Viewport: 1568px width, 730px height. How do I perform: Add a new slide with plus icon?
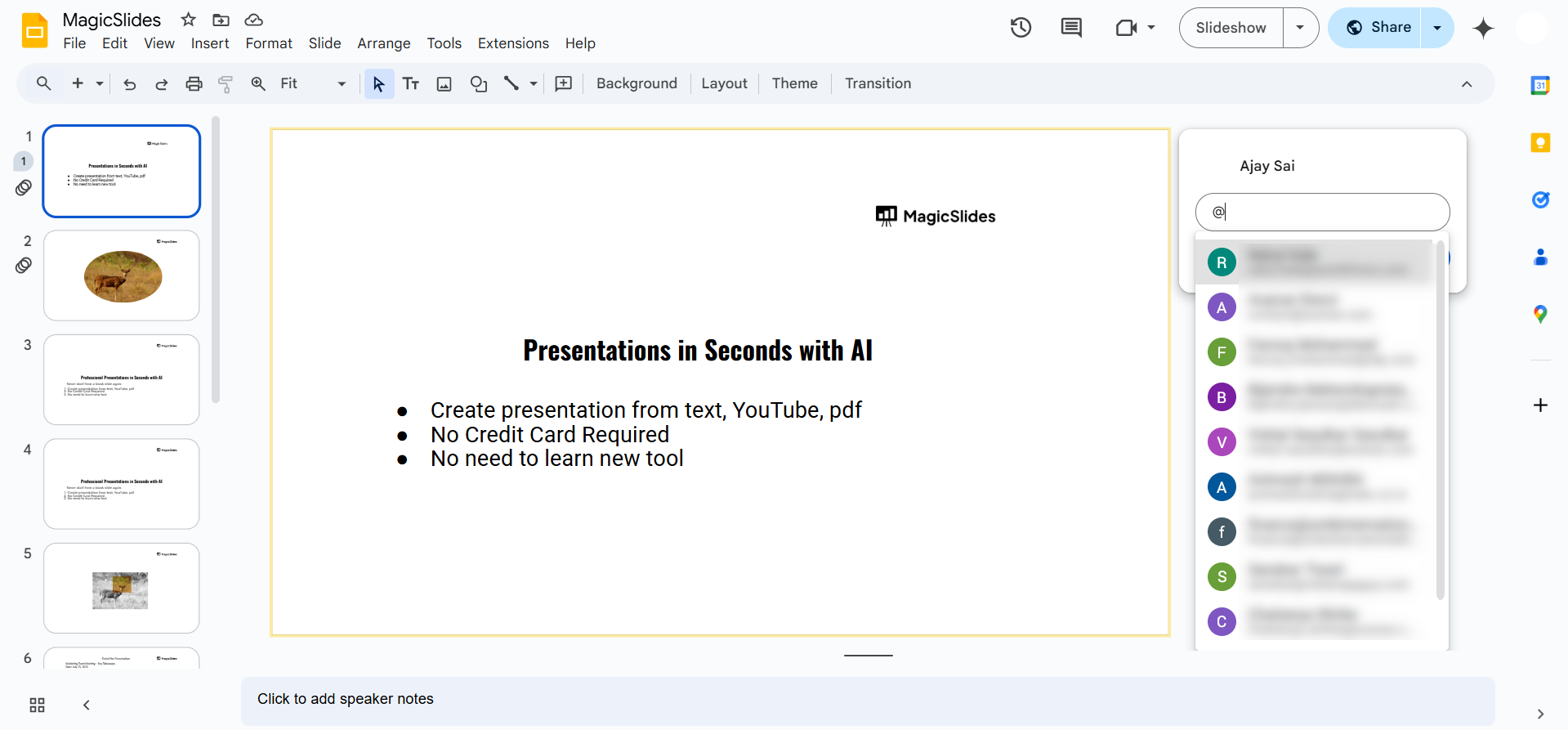click(x=78, y=83)
